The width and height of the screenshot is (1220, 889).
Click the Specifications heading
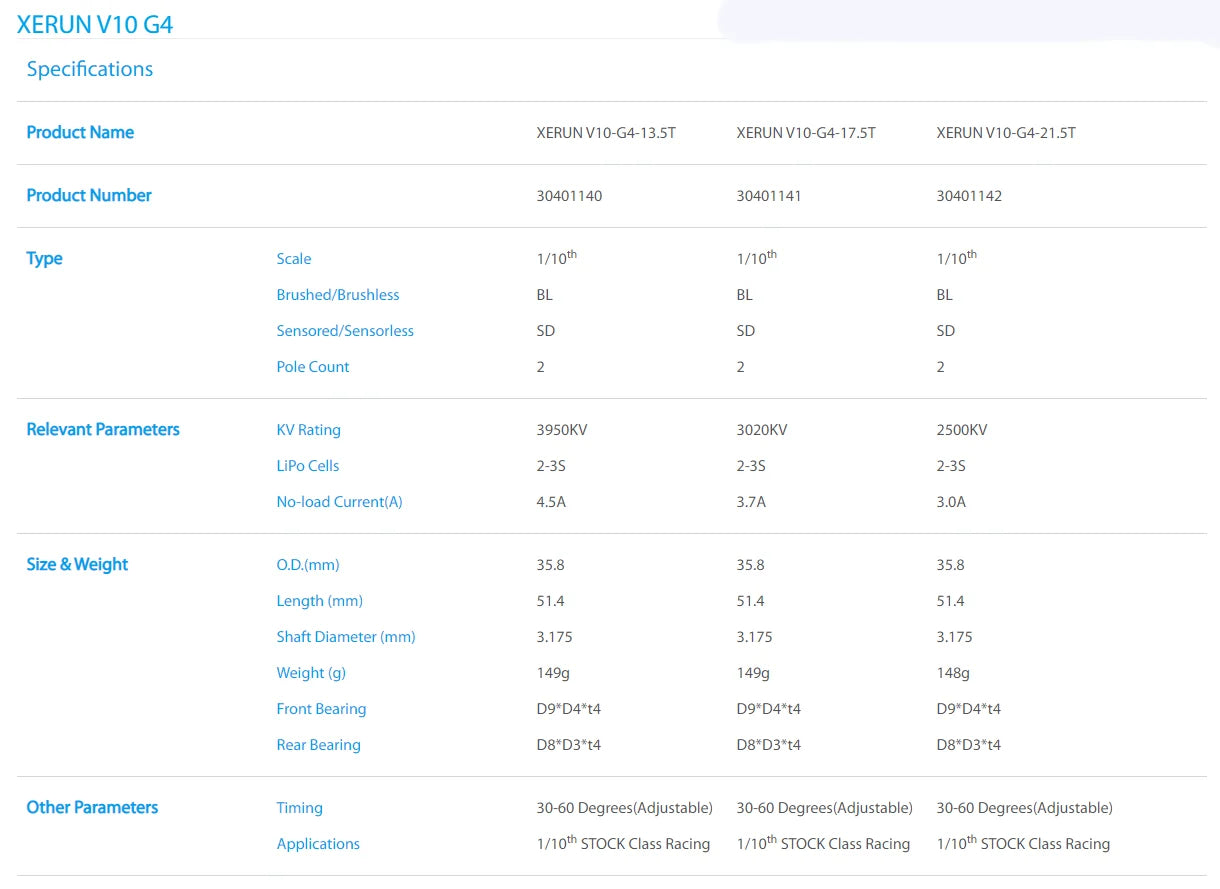pyautogui.click(x=90, y=69)
